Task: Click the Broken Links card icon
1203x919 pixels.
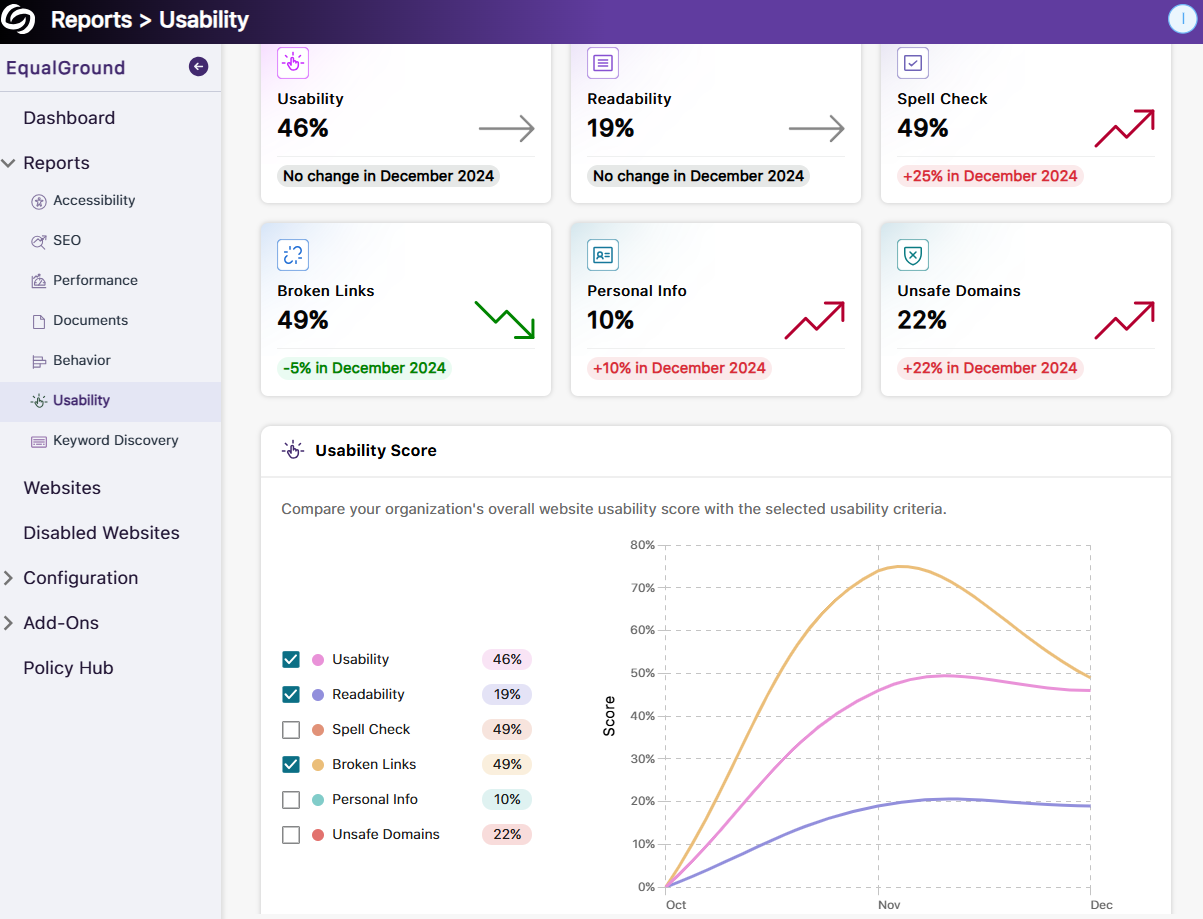Action: (x=293, y=255)
